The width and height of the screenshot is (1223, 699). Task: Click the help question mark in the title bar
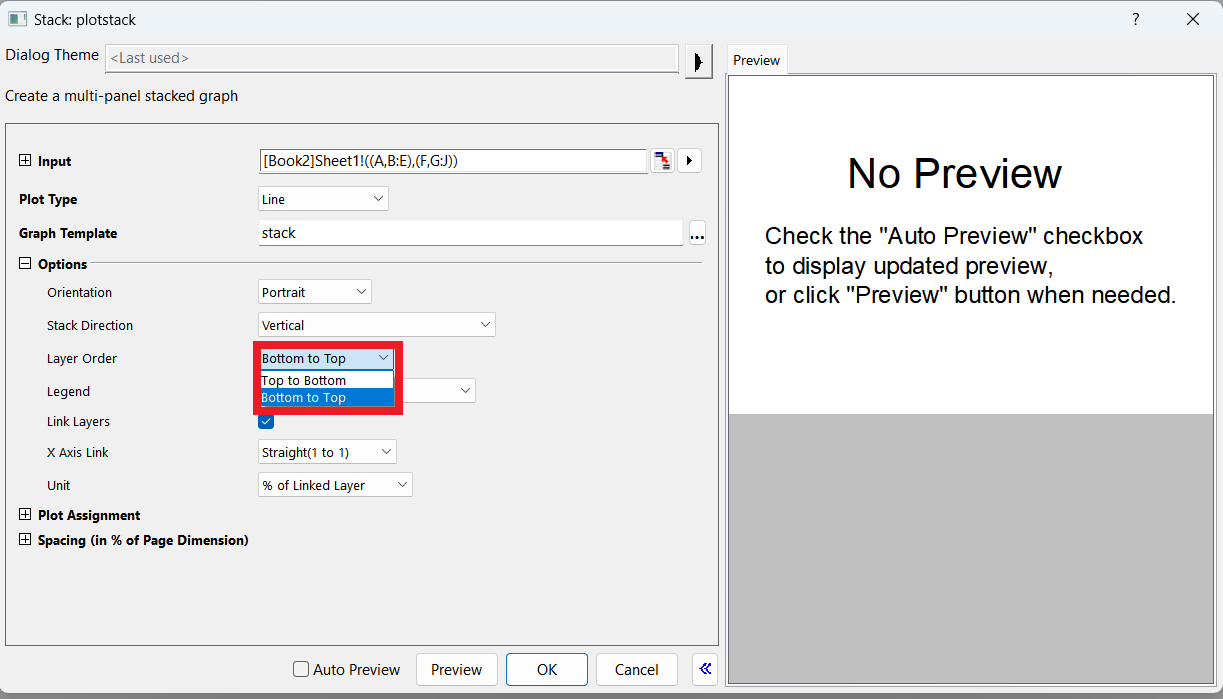1135,19
